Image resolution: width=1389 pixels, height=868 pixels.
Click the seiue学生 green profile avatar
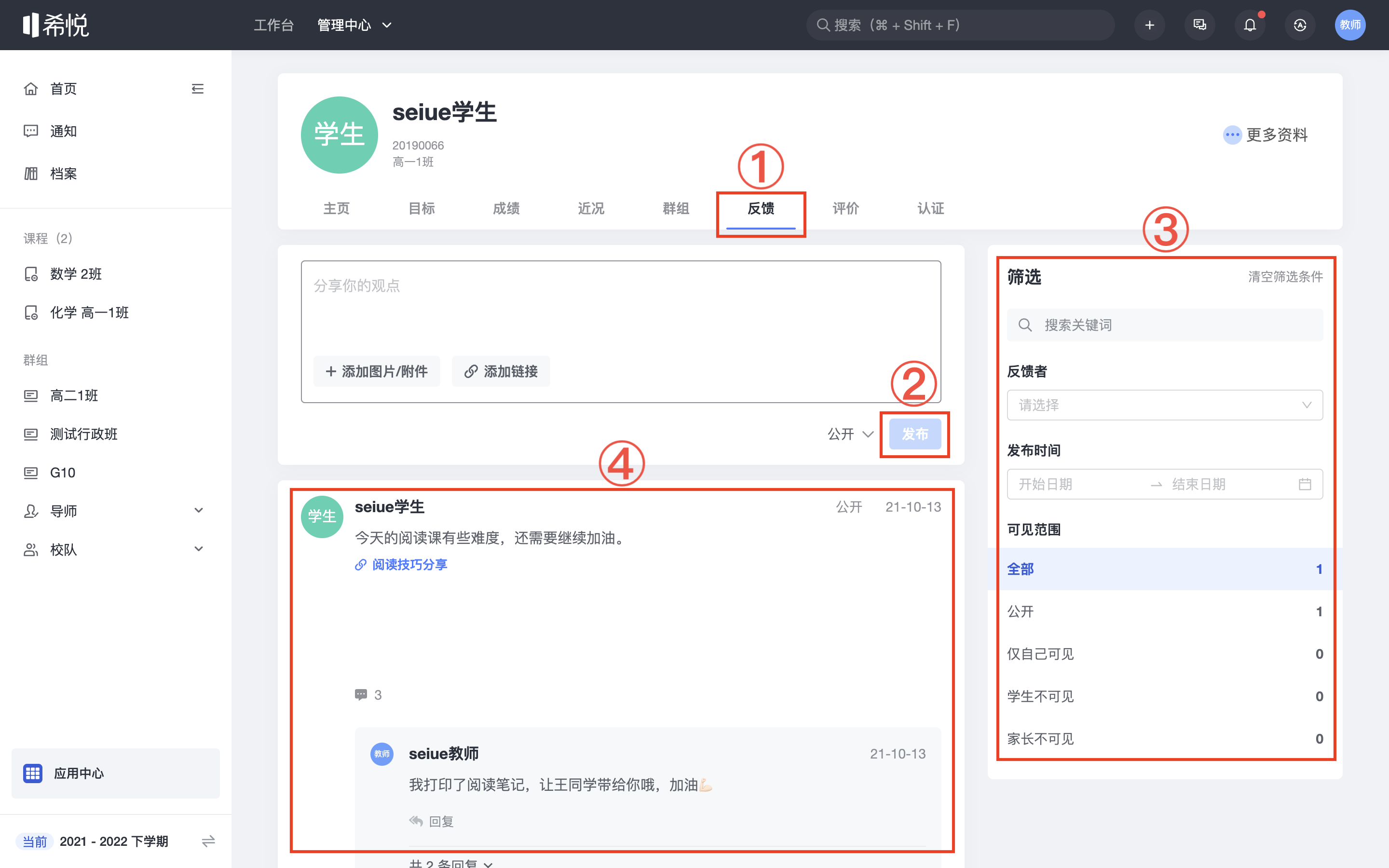(x=339, y=135)
